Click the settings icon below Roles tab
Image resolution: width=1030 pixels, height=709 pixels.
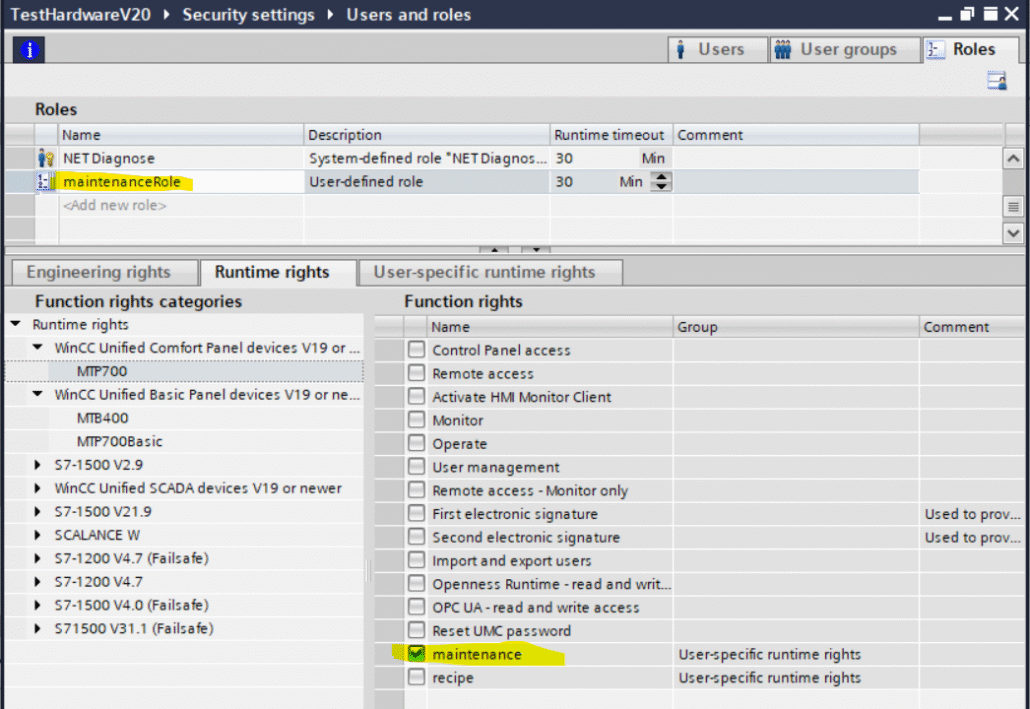click(x=996, y=82)
